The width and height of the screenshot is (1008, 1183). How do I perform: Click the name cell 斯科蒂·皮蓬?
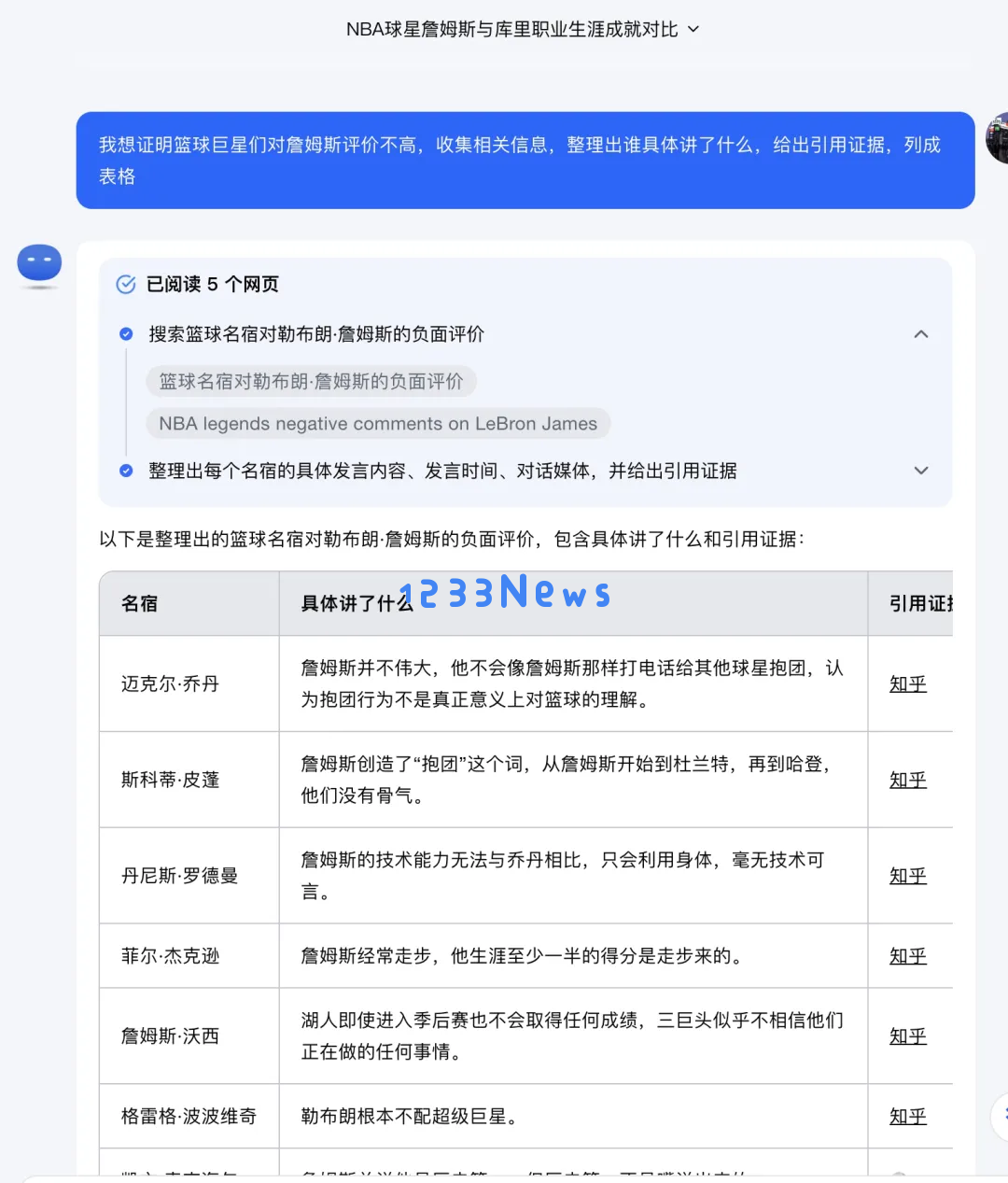189,780
